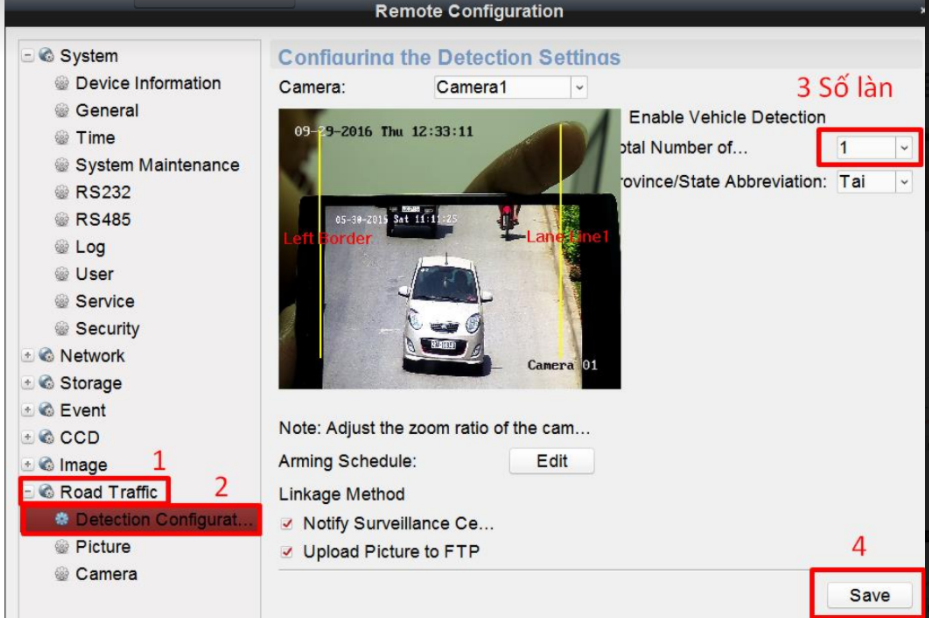Expand the Network tree node
The image size is (929, 618).
27,356
